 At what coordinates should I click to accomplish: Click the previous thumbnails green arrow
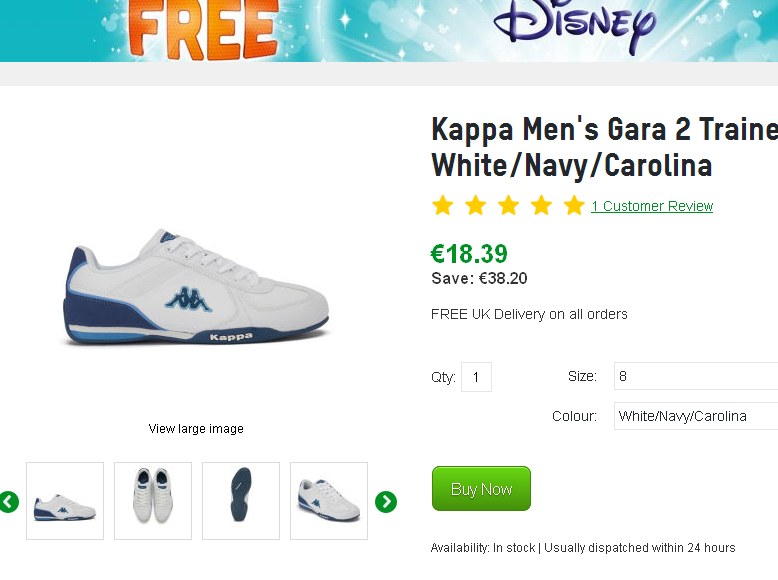9,501
